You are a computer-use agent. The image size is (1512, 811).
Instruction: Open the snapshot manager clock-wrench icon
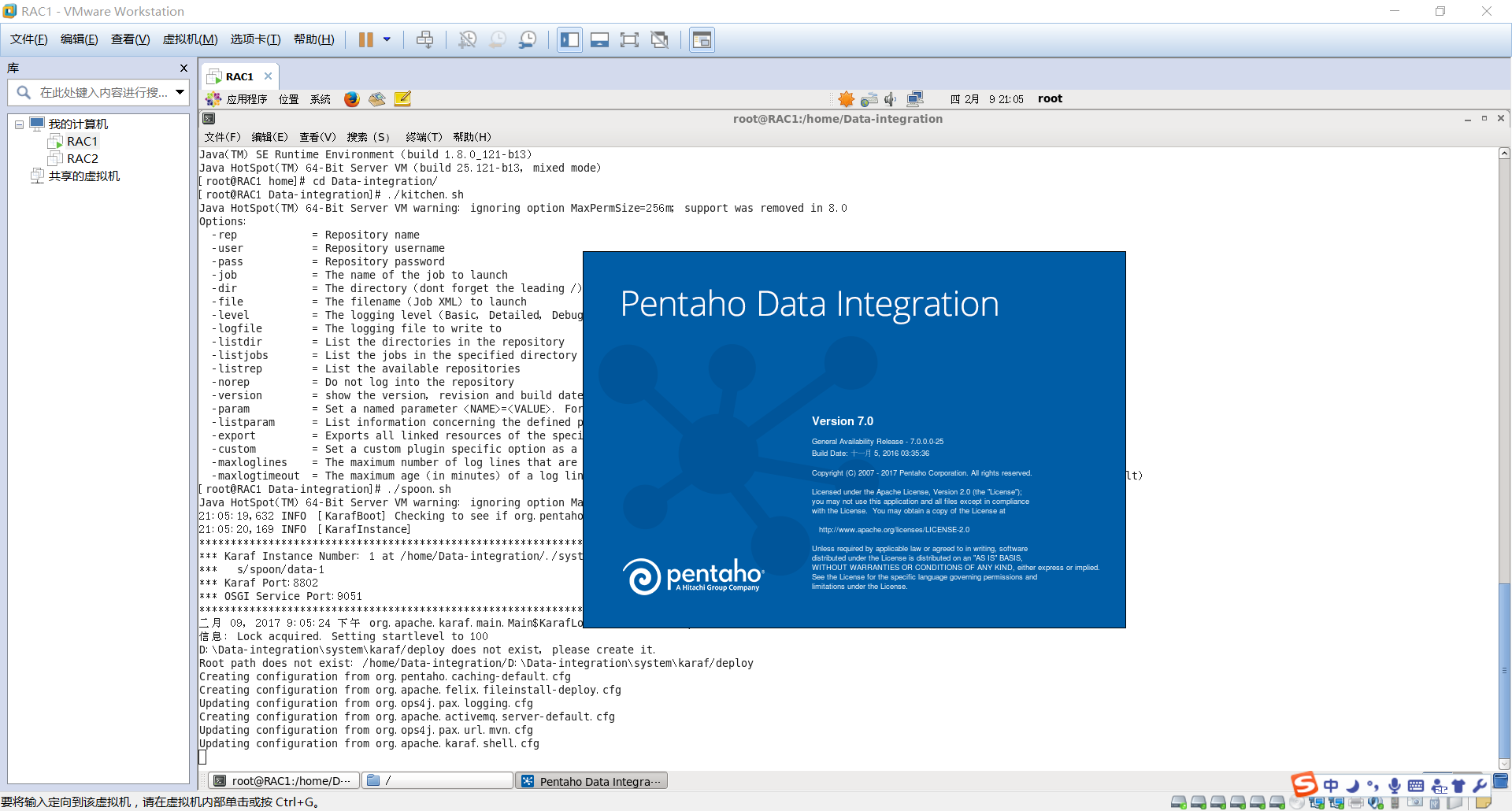point(528,40)
